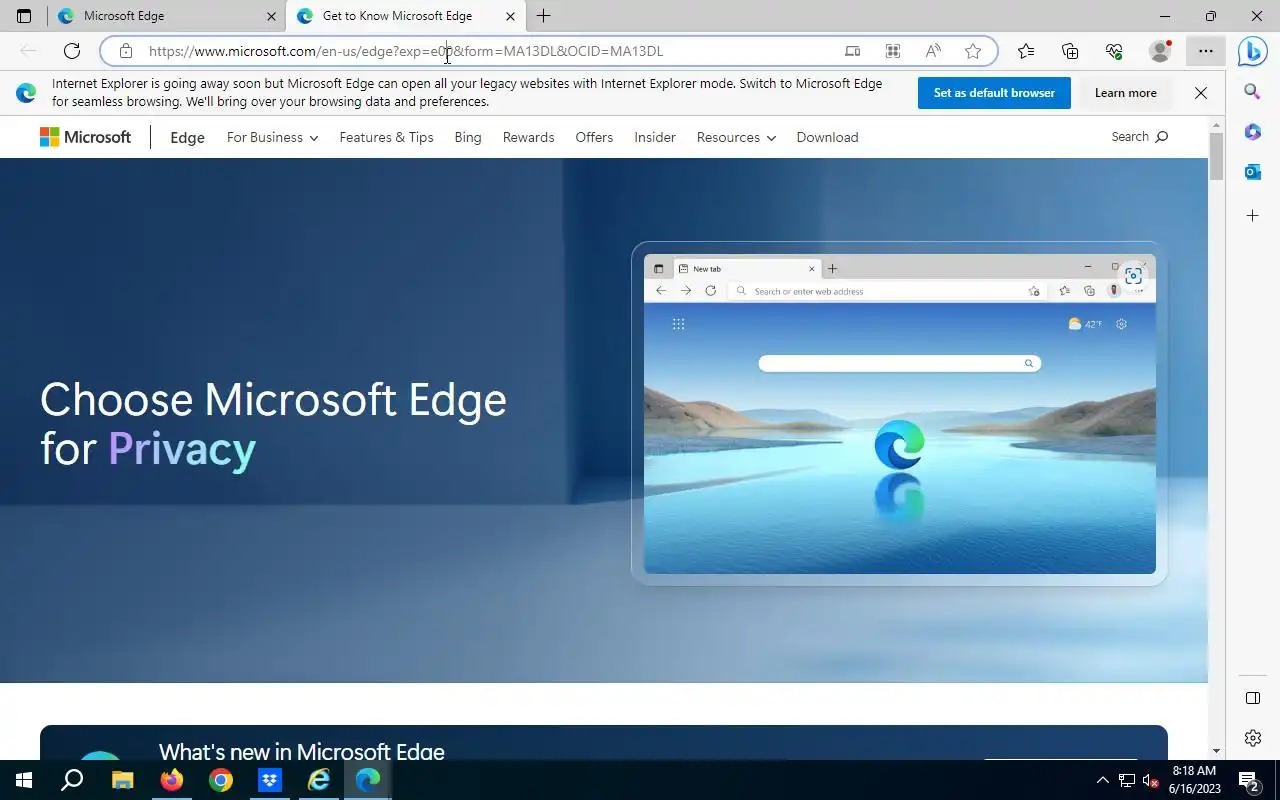
Task: View site information lock icon
Action: coord(125,51)
